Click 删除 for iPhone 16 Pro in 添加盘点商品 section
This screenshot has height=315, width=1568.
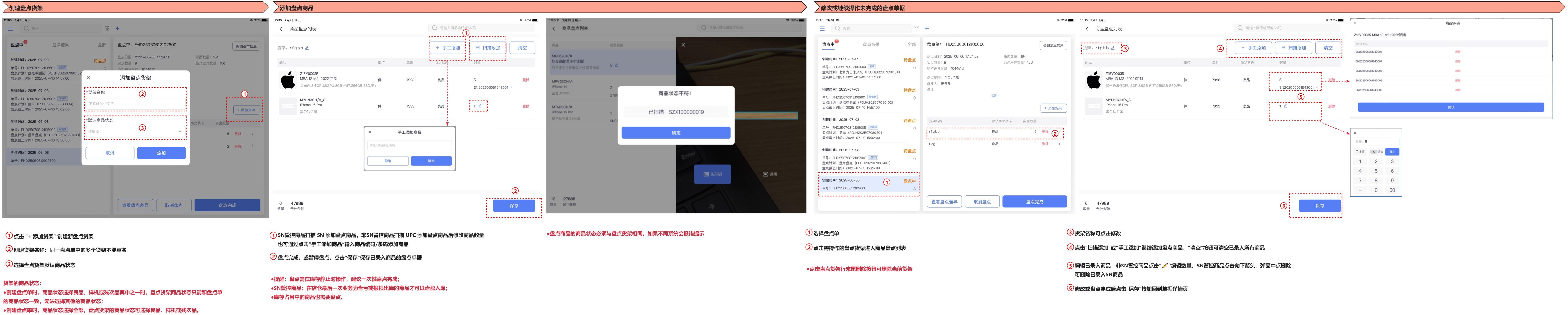click(526, 106)
